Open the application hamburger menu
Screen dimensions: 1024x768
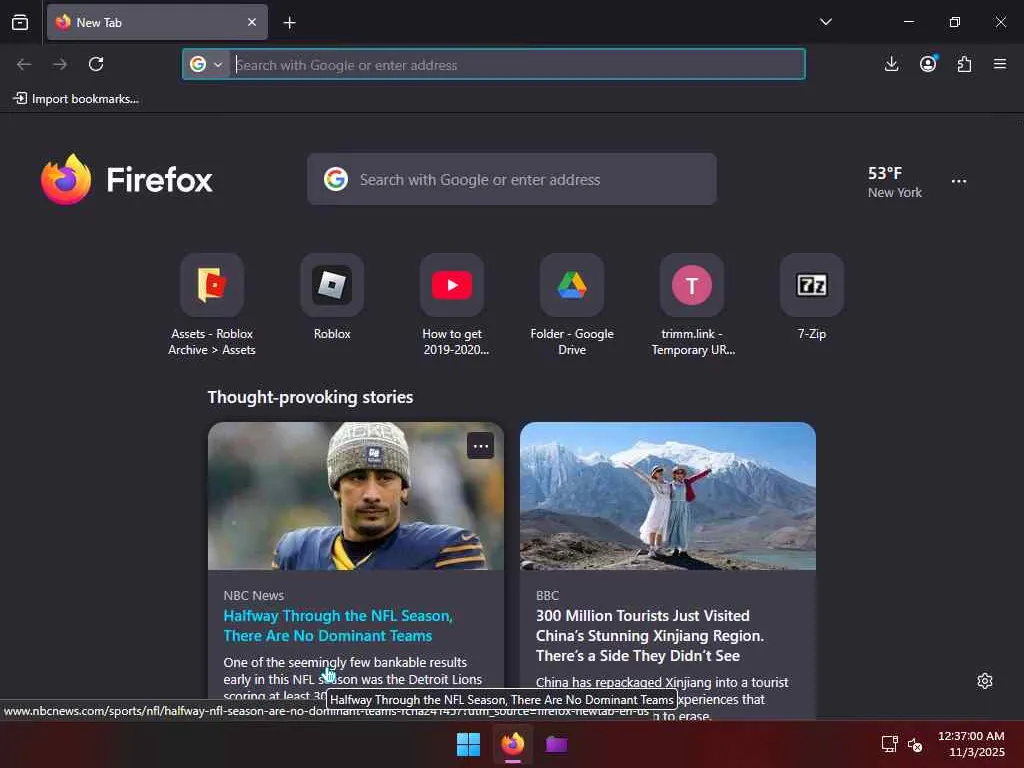1000,64
